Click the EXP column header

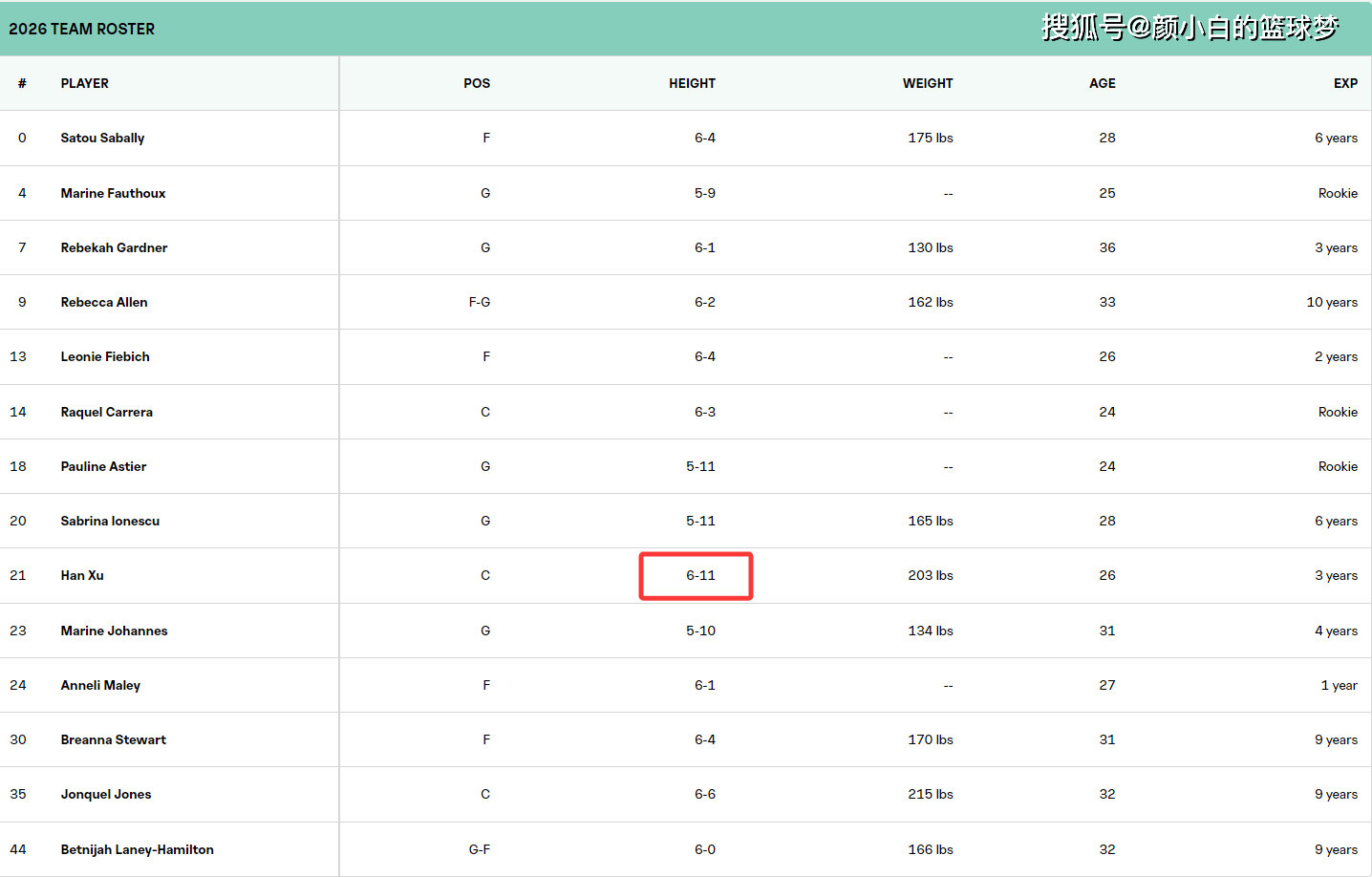(x=1345, y=83)
